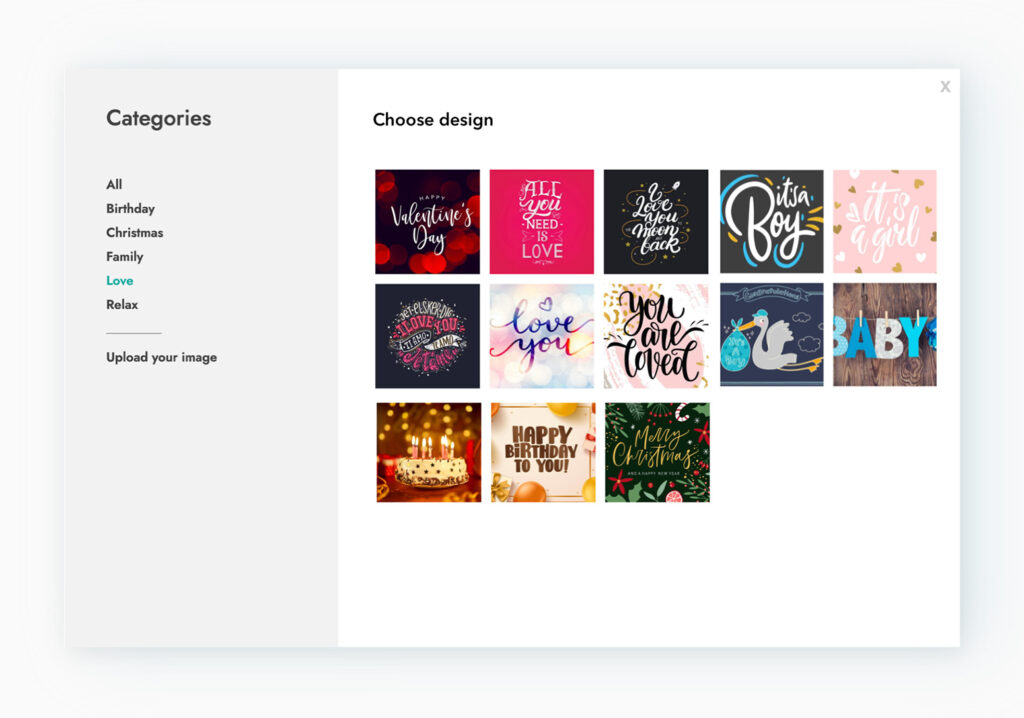
Task: Pick the birthday cake with candles design
Action: 428,451
